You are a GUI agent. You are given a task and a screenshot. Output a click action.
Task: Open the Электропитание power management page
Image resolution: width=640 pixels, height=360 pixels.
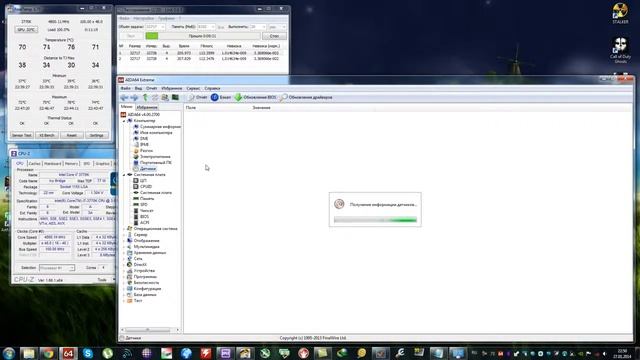point(152,157)
